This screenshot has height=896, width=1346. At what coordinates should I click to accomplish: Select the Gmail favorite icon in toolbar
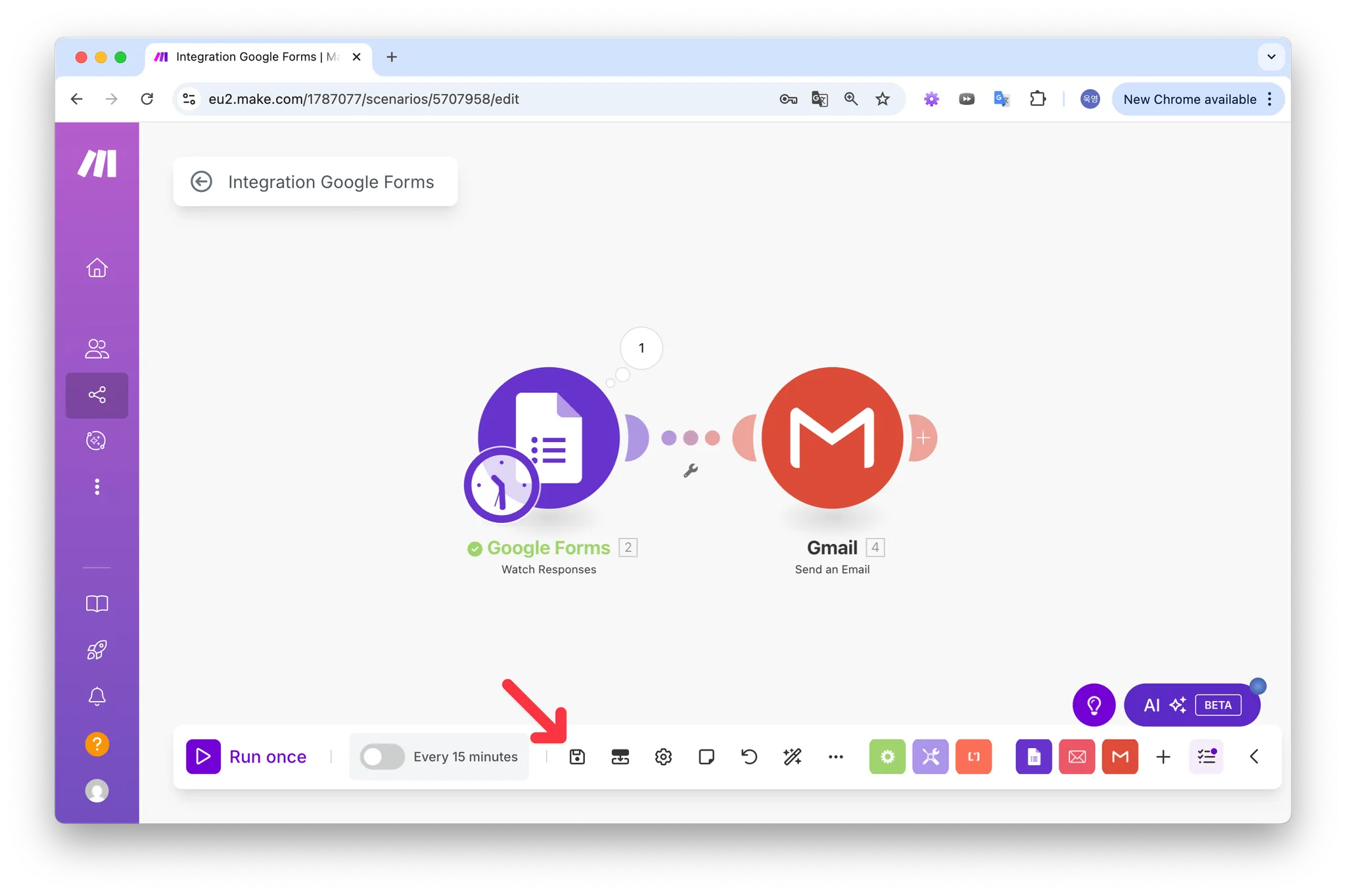pos(1121,757)
